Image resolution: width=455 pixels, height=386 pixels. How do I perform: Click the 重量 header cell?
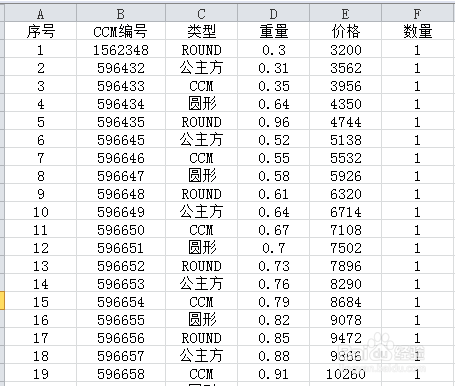(273, 31)
